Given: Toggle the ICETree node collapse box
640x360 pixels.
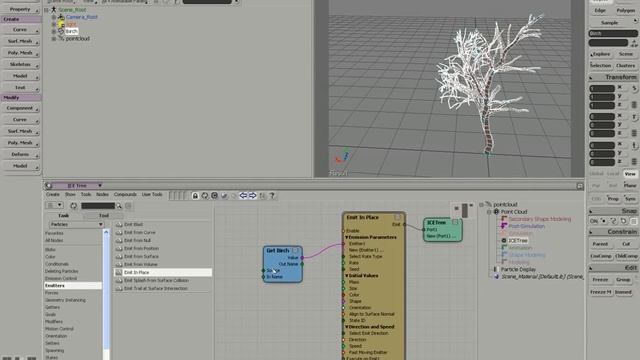Looking at the screenshot, I should pyautogui.click(x=455, y=222).
